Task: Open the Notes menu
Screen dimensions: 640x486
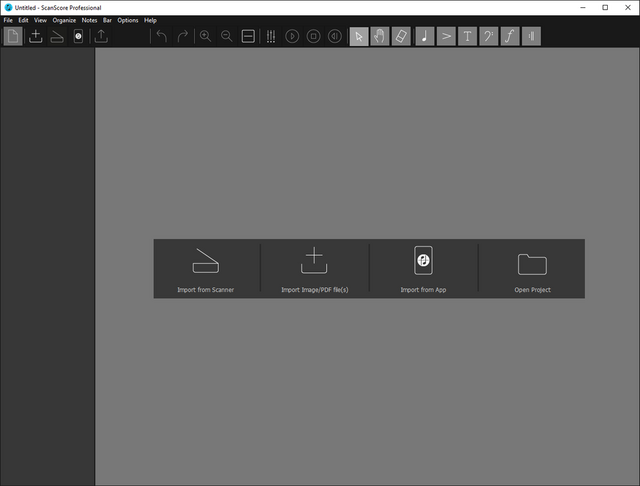Action: click(89, 20)
